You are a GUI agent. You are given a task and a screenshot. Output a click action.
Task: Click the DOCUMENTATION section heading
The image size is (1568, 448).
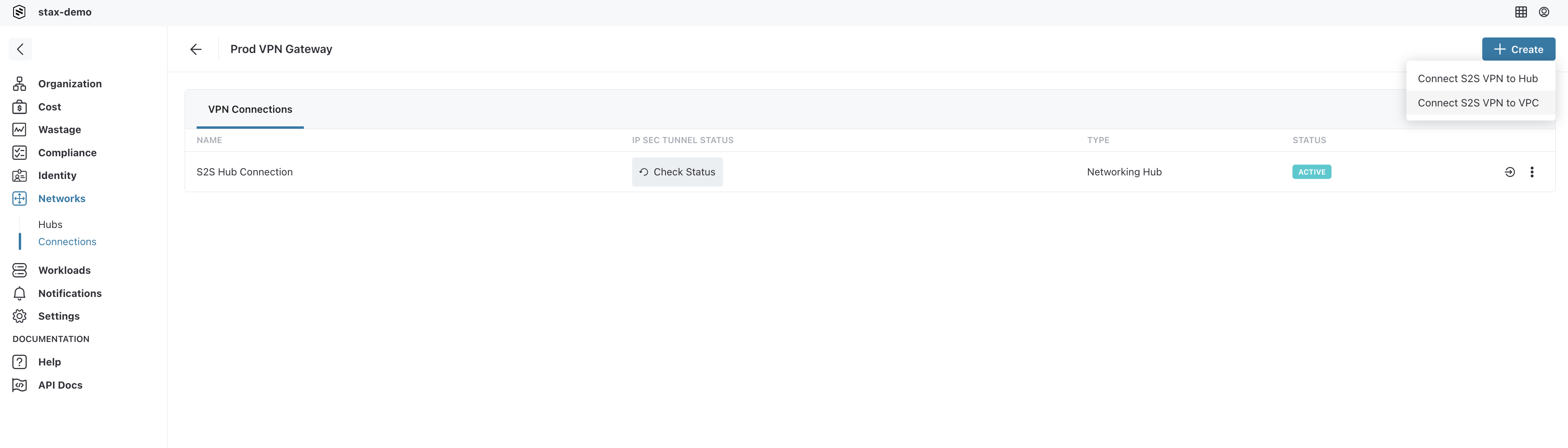click(51, 339)
